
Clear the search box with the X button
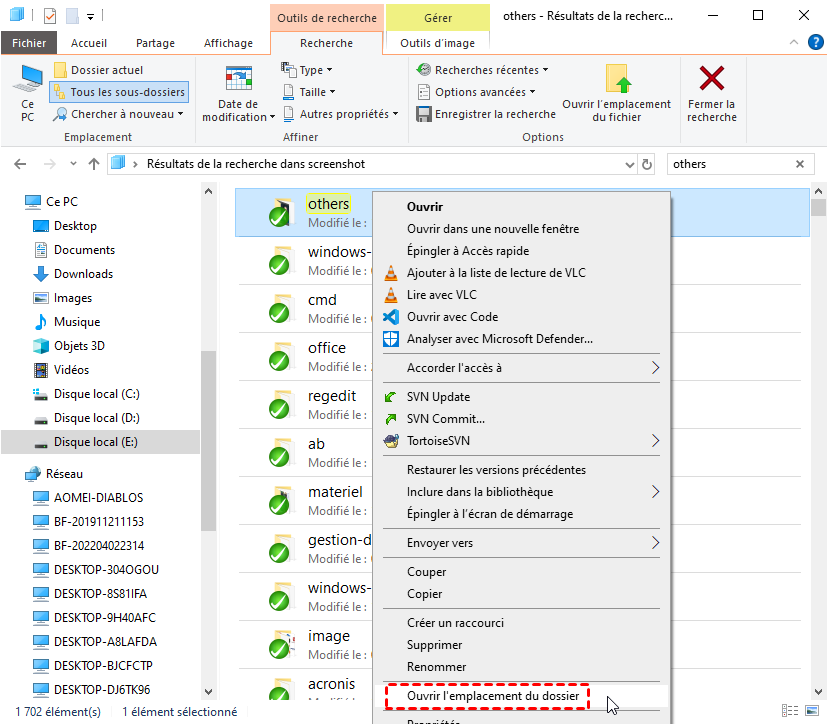pyautogui.click(x=800, y=164)
